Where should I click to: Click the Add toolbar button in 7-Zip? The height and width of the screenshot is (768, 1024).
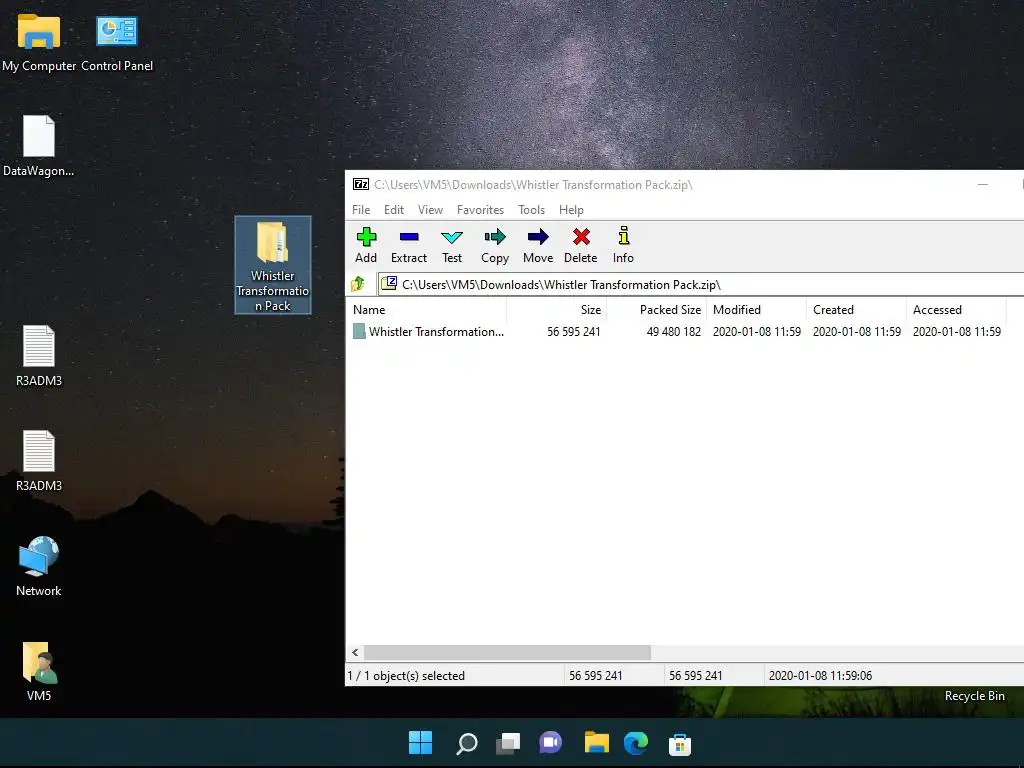[366, 246]
